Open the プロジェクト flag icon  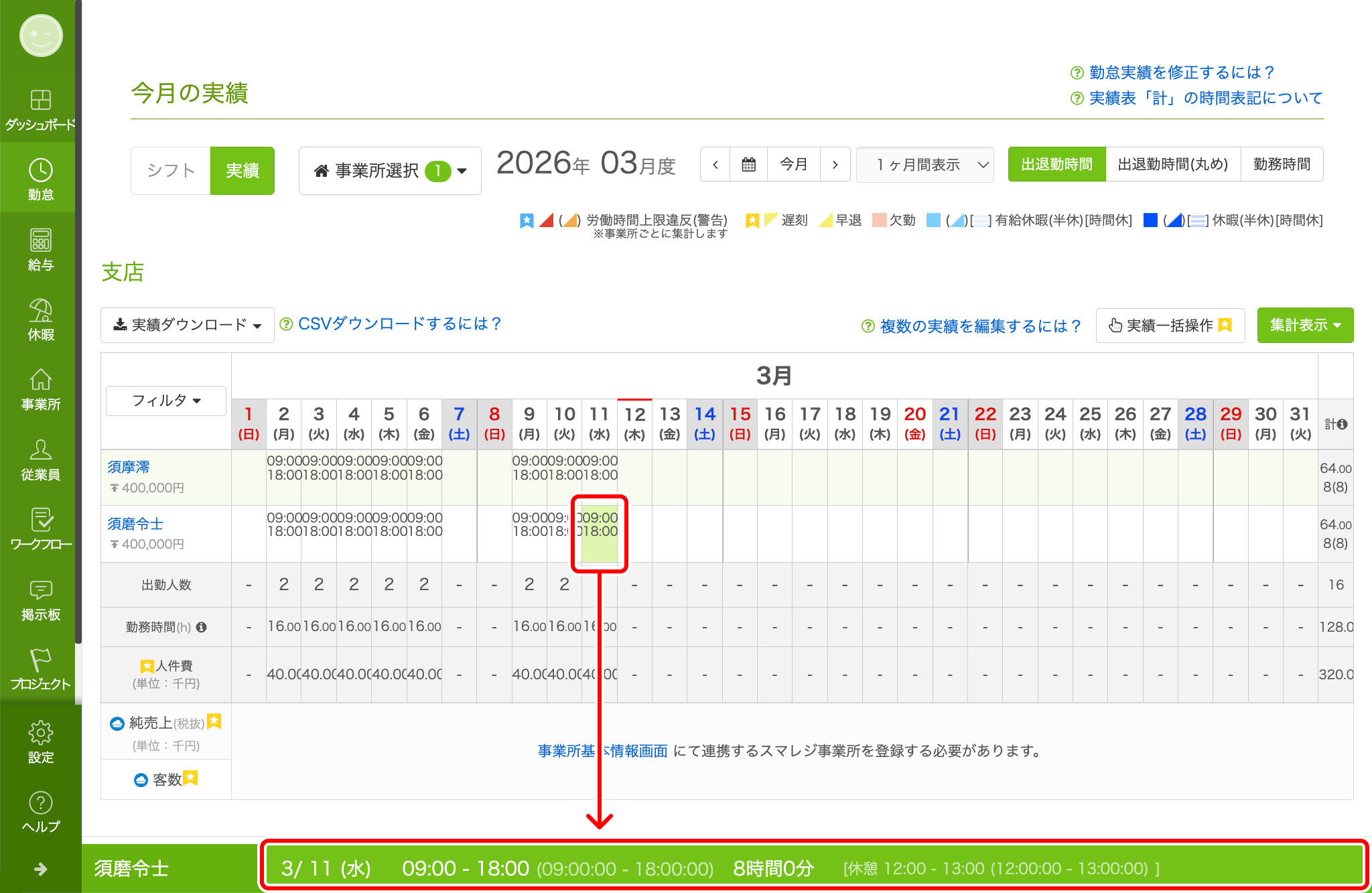tap(40, 660)
